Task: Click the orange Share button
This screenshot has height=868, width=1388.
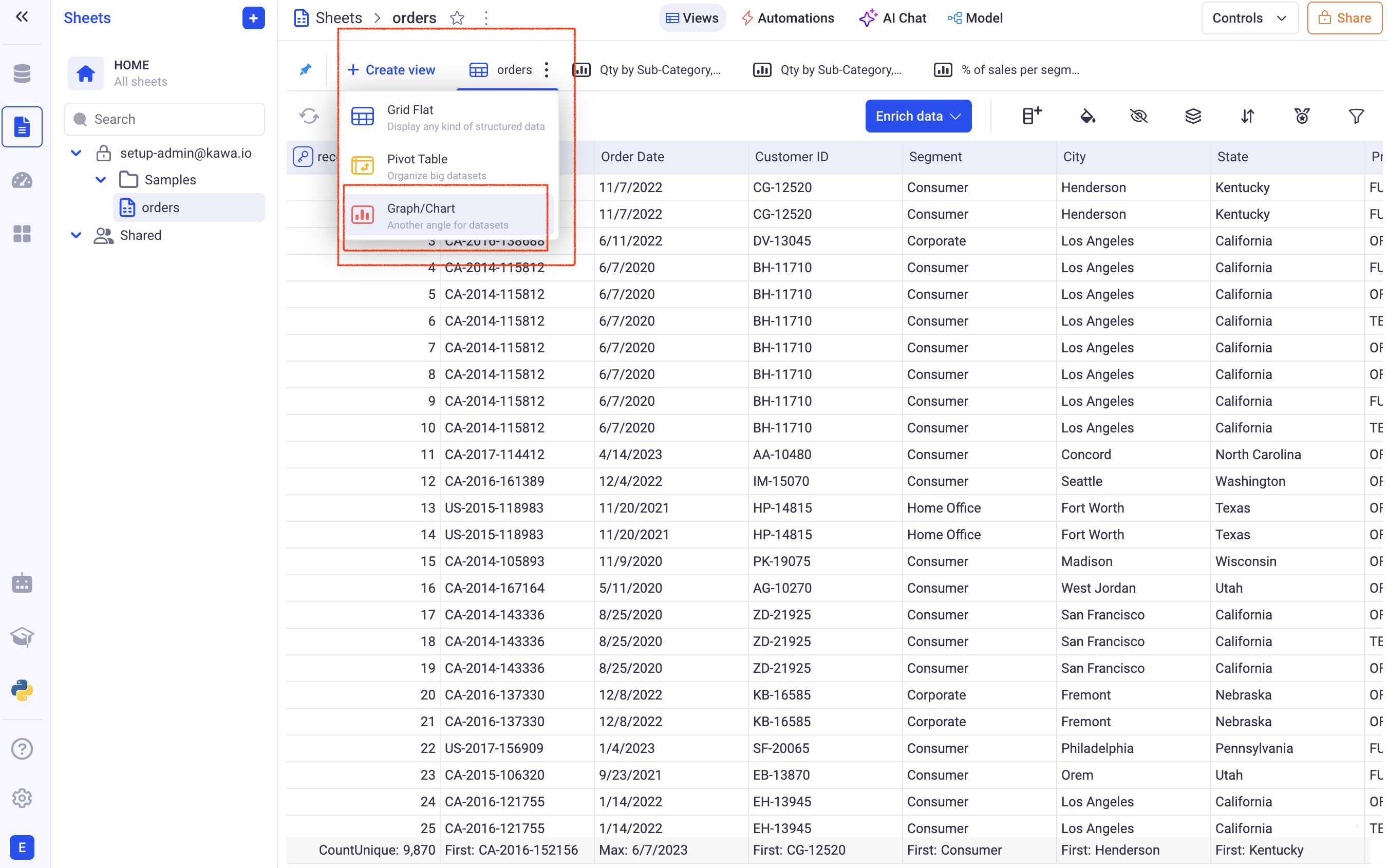Action: click(1344, 18)
